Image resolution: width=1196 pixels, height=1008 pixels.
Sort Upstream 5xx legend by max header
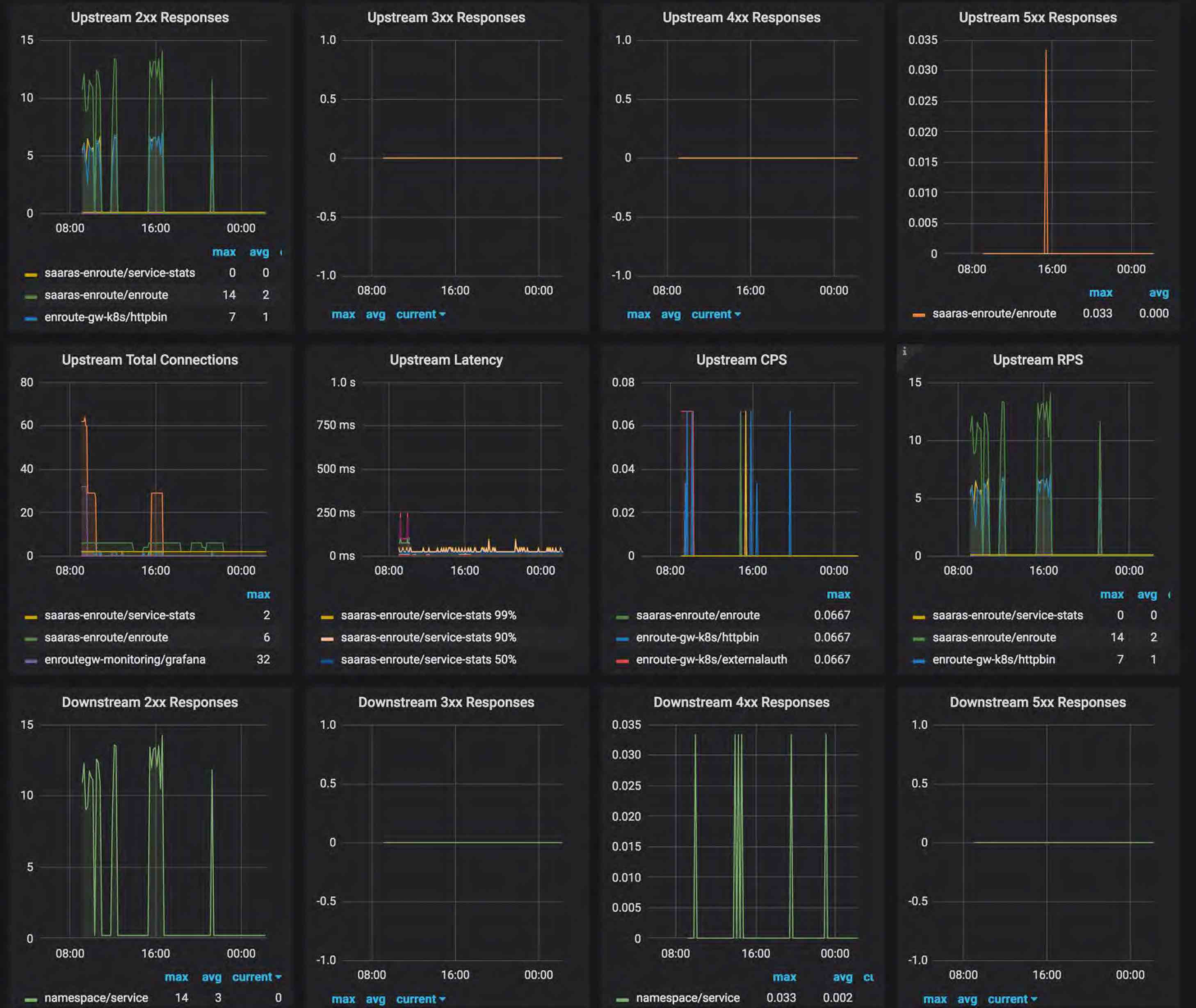(1100, 293)
